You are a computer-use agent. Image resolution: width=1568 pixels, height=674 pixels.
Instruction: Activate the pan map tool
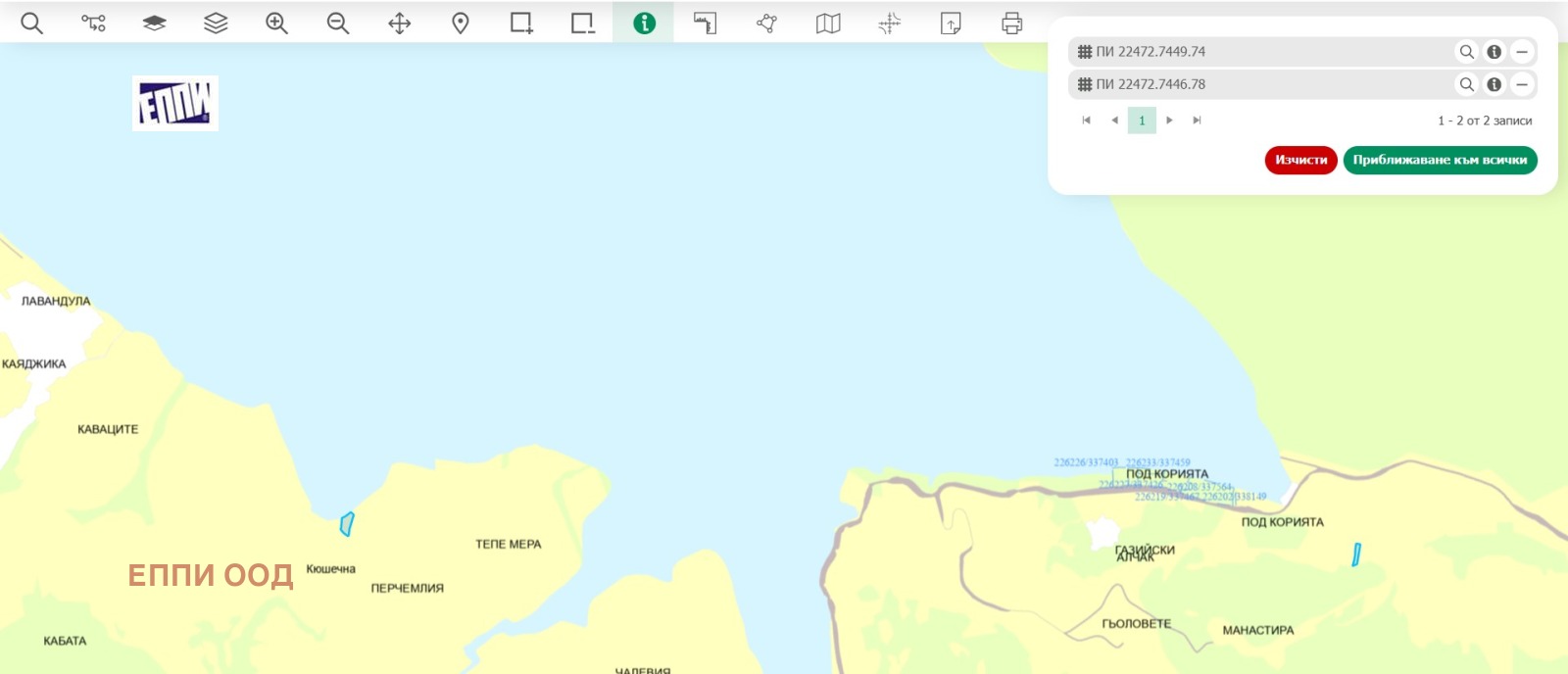[399, 23]
